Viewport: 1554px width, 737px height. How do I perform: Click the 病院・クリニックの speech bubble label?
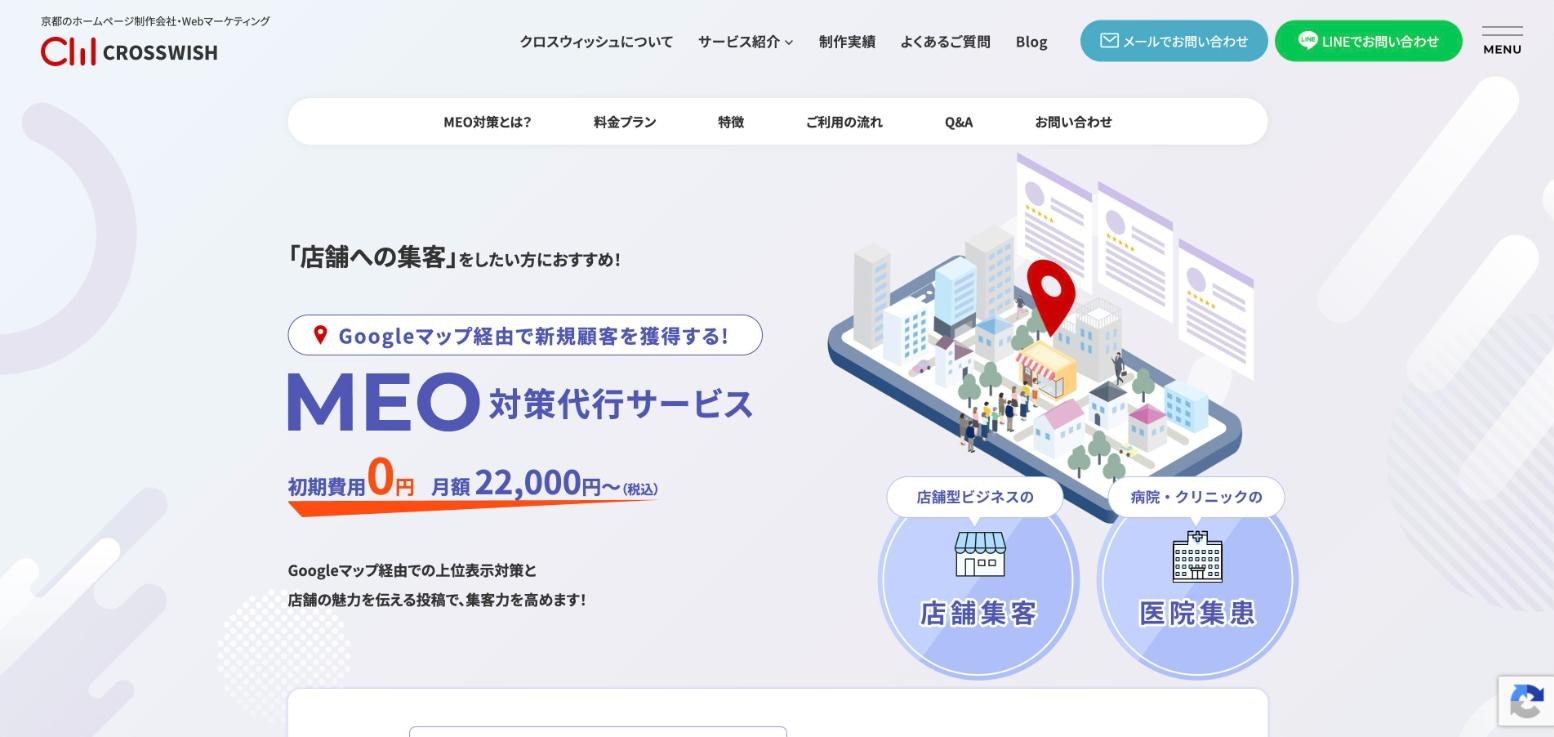coord(1196,497)
